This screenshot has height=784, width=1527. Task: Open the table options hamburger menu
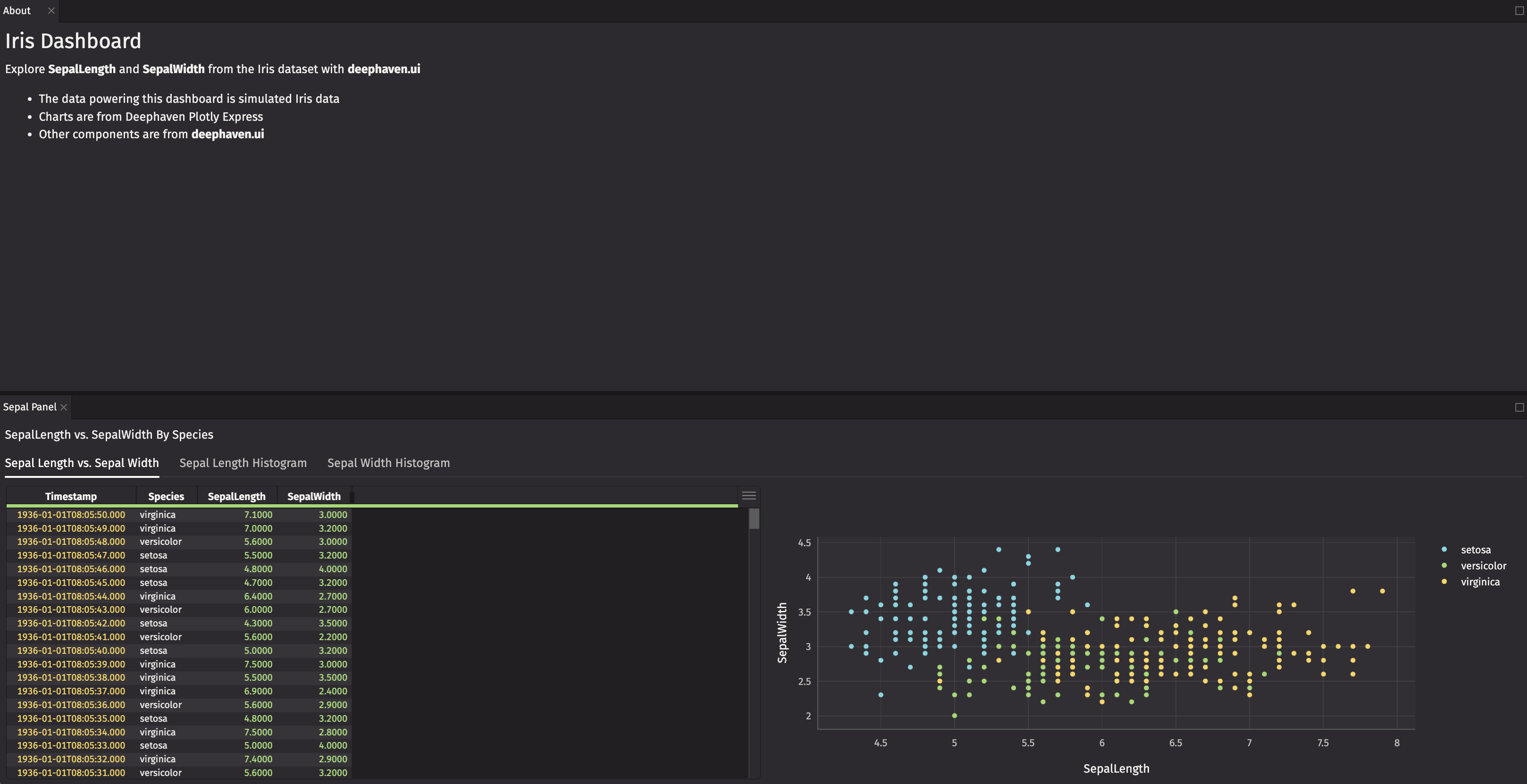pyautogui.click(x=749, y=495)
